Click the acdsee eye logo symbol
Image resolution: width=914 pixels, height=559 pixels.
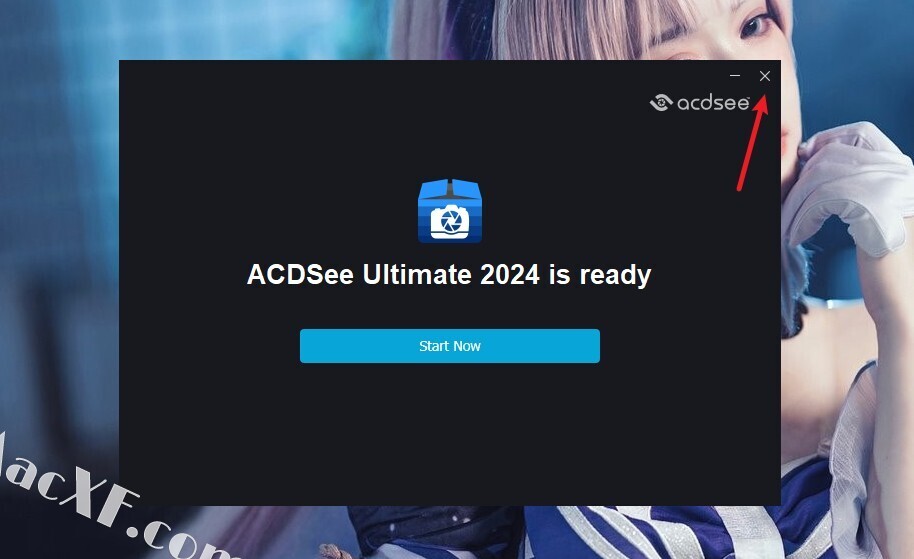pos(661,103)
